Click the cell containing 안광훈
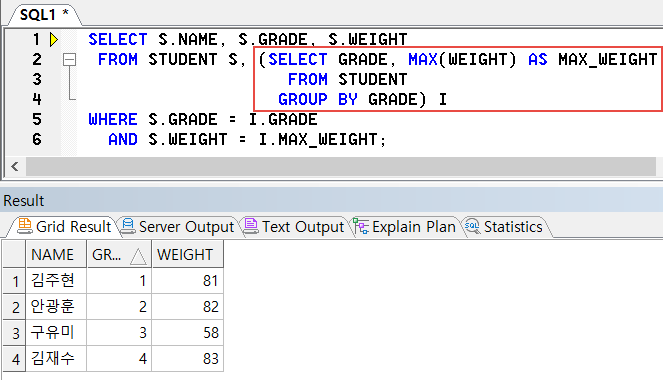663x380 pixels. pos(56,307)
